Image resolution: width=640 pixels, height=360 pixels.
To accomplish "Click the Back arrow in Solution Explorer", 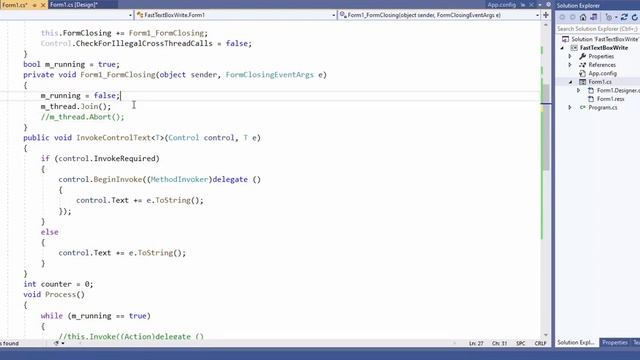I will click(x=562, y=17).
